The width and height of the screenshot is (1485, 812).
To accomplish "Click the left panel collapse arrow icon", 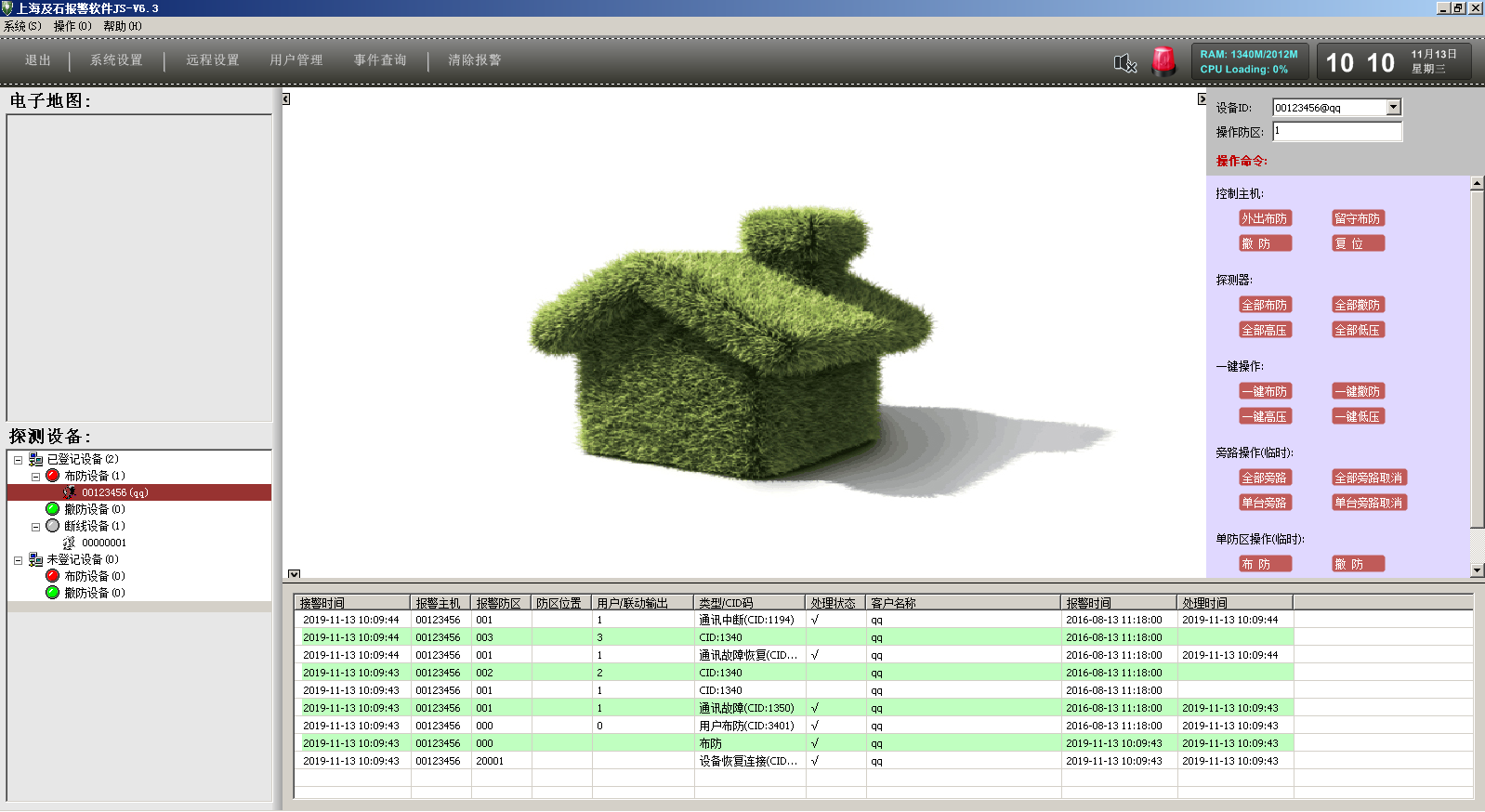I will pos(286,99).
